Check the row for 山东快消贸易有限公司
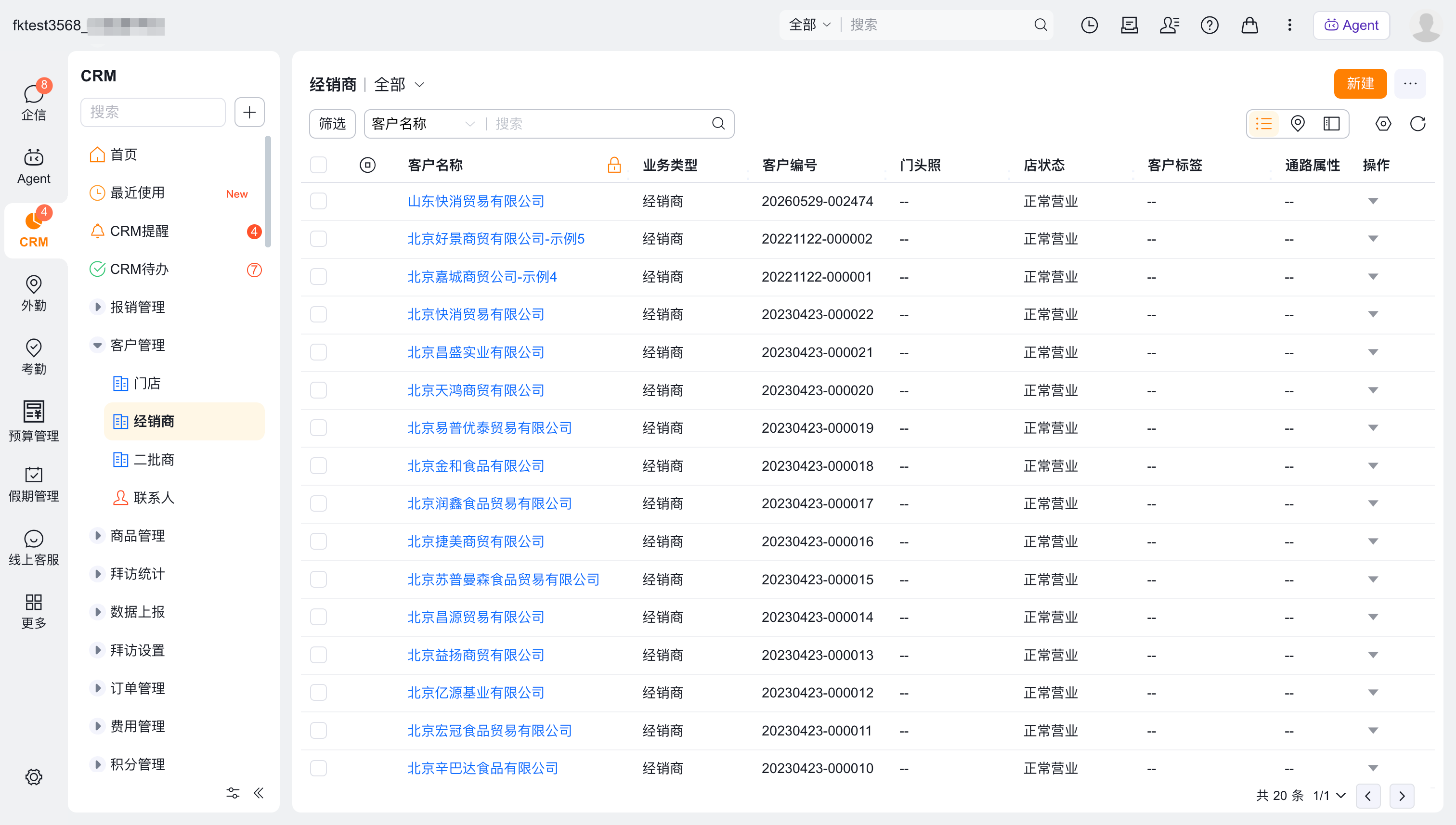The height and width of the screenshot is (825, 1456). 319,201
